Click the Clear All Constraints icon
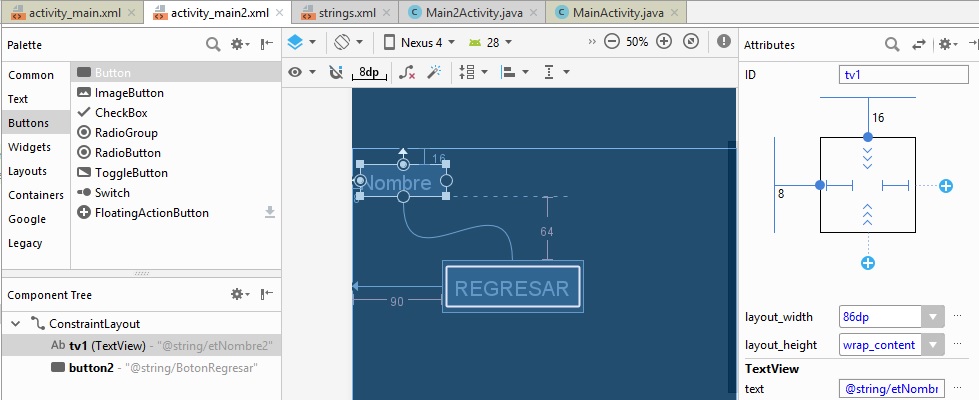 coord(406,72)
